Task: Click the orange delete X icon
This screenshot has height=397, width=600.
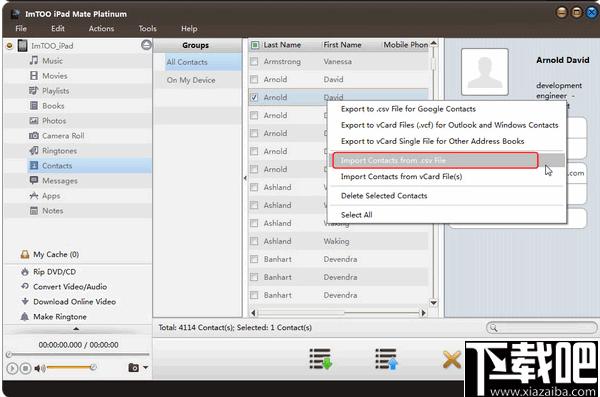Action: pyautogui.click(x=452, y=360)
